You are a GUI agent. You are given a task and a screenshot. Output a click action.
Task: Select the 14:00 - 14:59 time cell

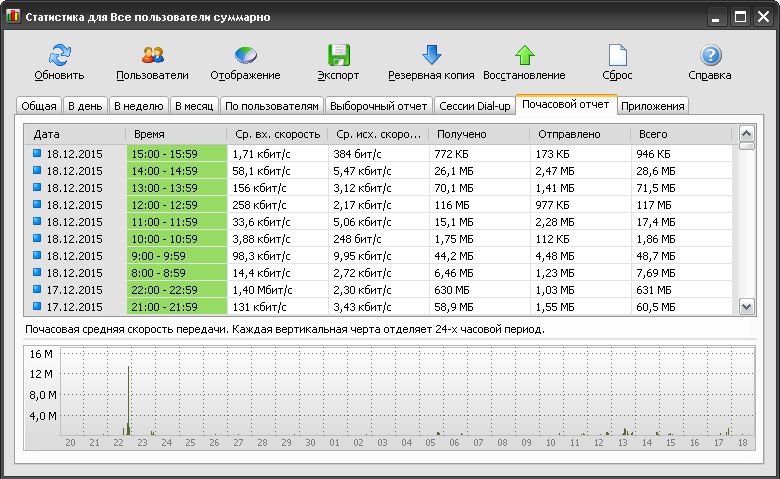point(177,171)
